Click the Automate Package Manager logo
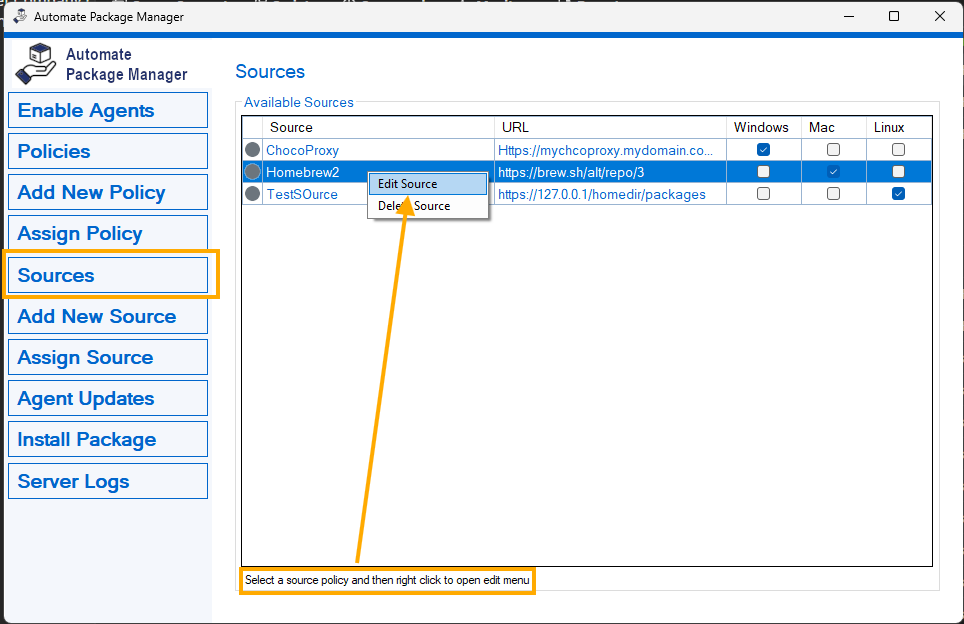The height and width of the screenshot is (624, 964). click(x=37, y=63)
